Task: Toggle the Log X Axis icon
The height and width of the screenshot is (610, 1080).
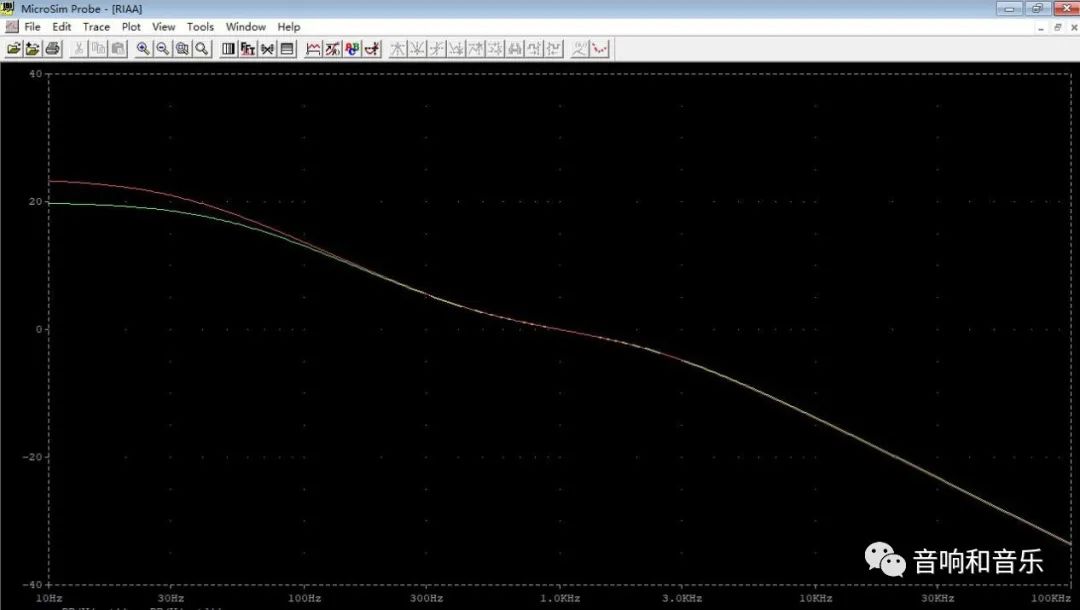Action: 229,49
